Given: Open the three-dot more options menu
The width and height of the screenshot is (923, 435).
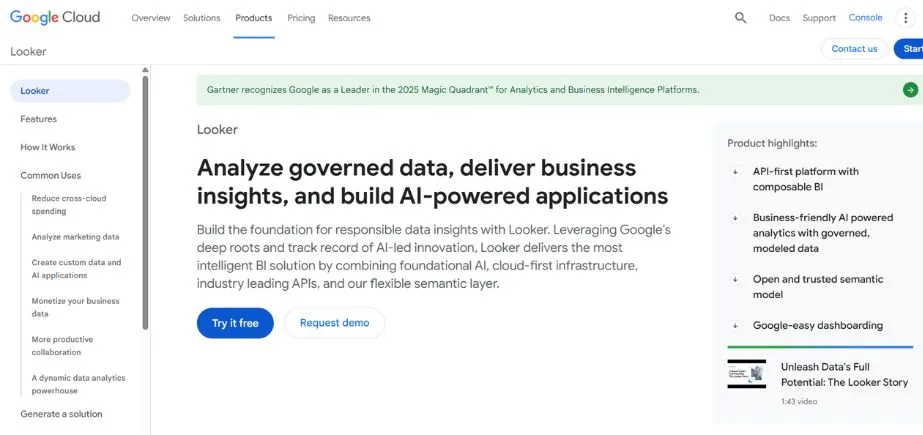Looking at the screenshot, I should tap(905, 18).
